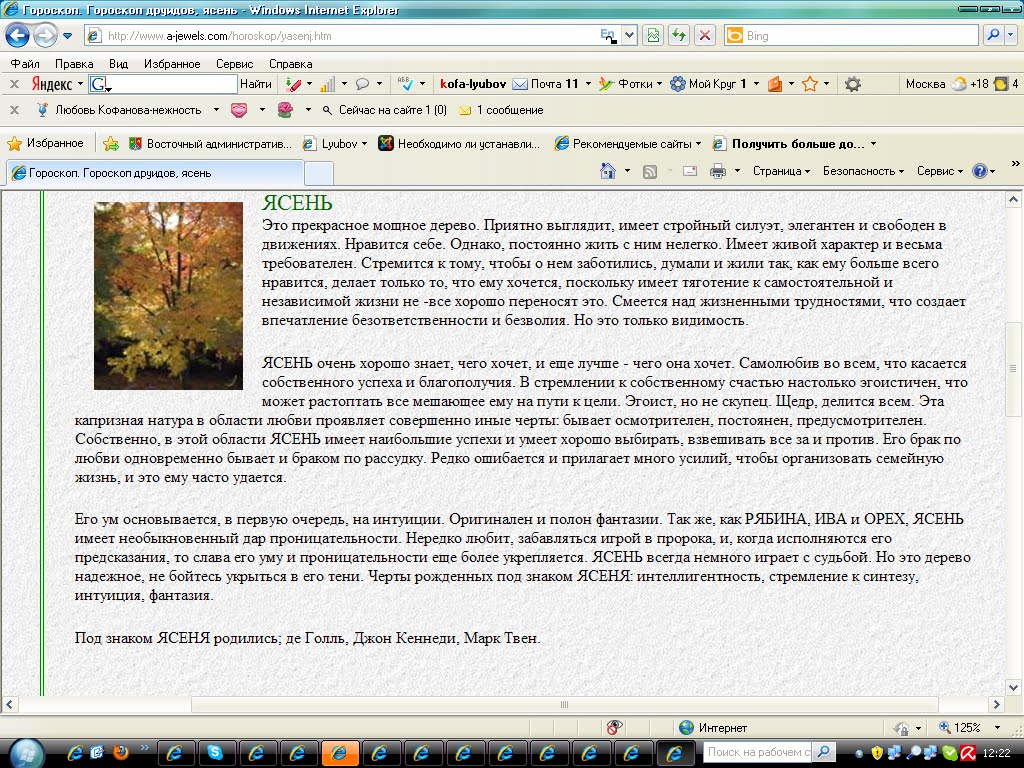Click the speech bubble comments icon
The width and height of the screenshot is (1024, 768).
[362, 84]
